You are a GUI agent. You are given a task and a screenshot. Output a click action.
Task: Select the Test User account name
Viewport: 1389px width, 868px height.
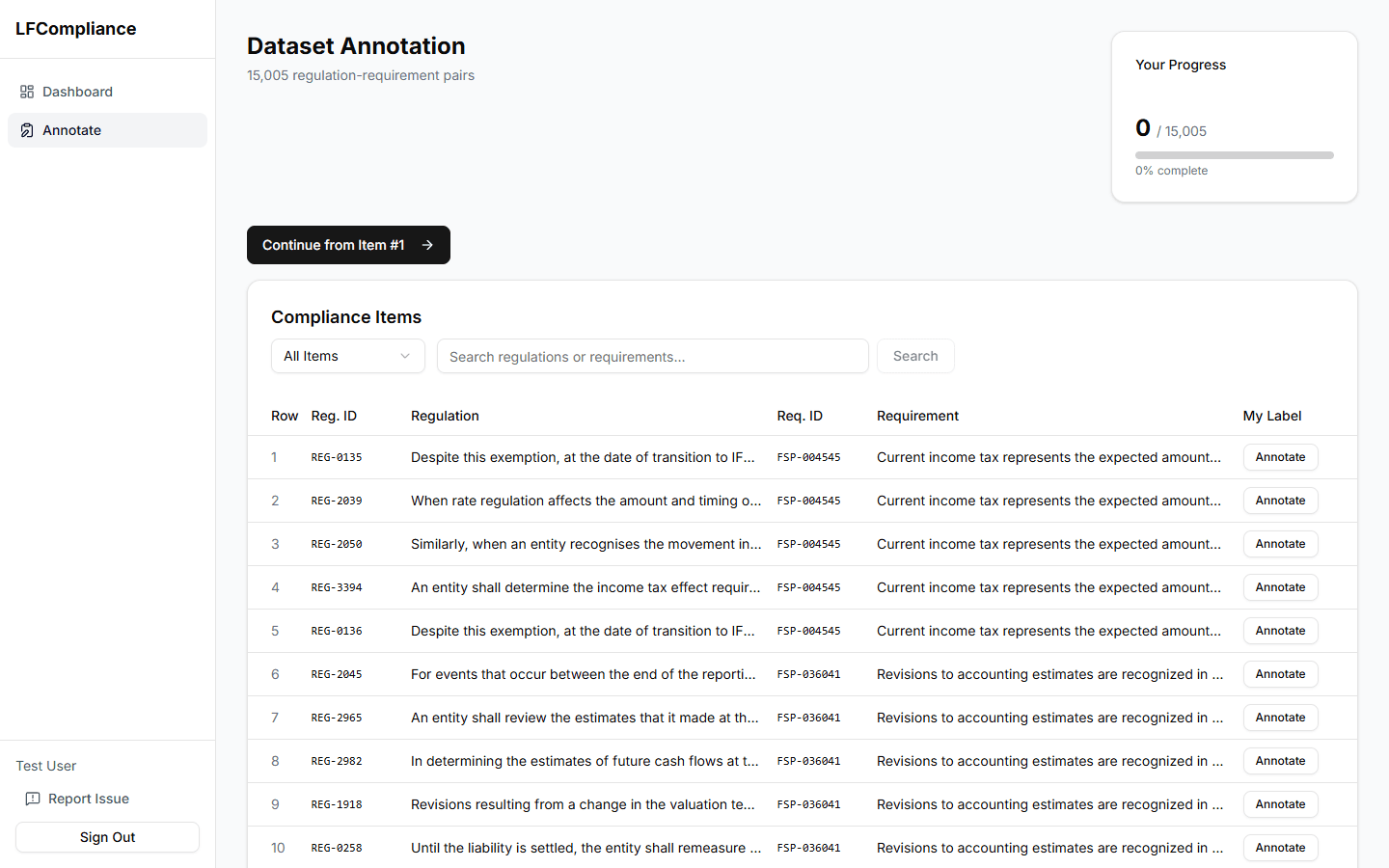tap(45, 765)
